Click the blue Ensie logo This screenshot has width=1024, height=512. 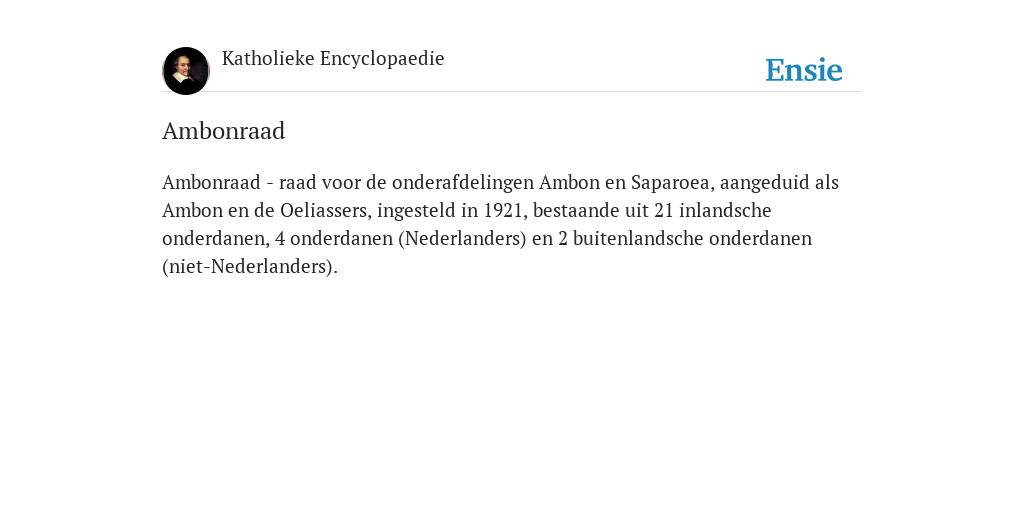(x=804, y=70)
